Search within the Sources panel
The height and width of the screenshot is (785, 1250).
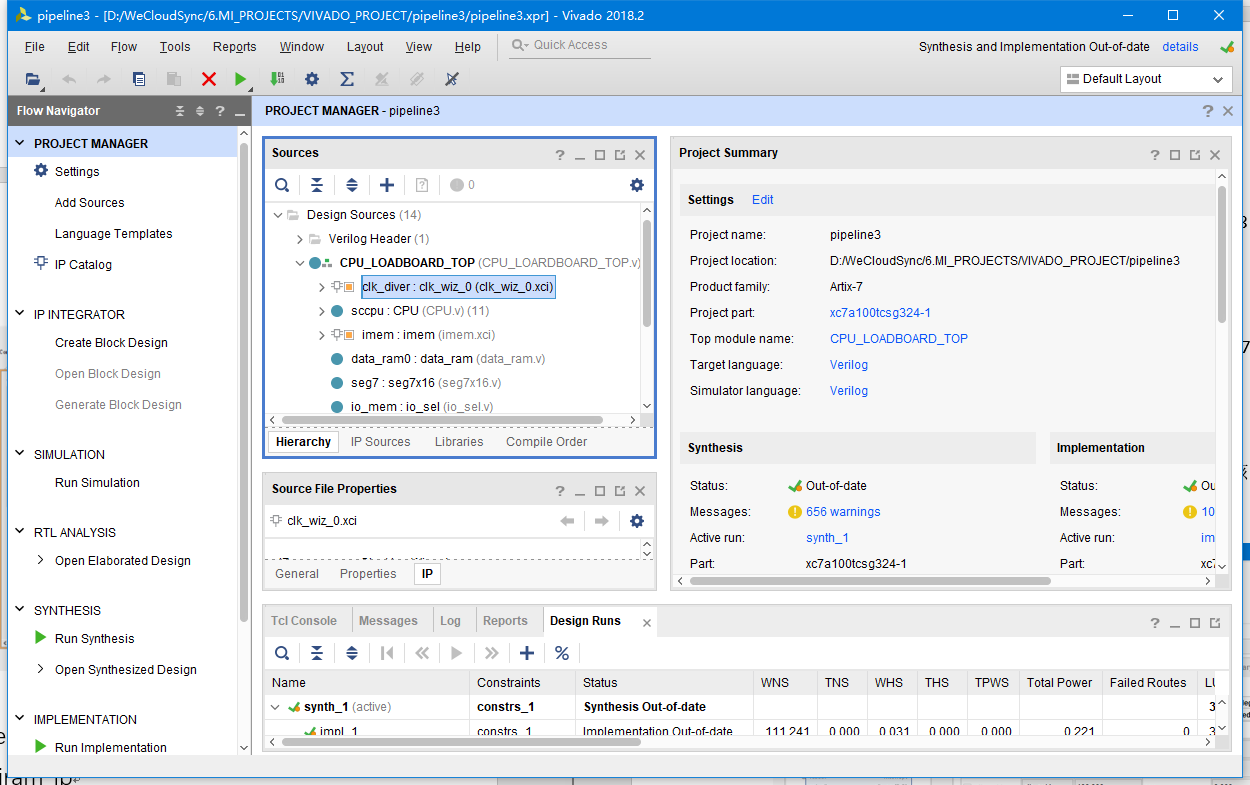coord(282,185)
